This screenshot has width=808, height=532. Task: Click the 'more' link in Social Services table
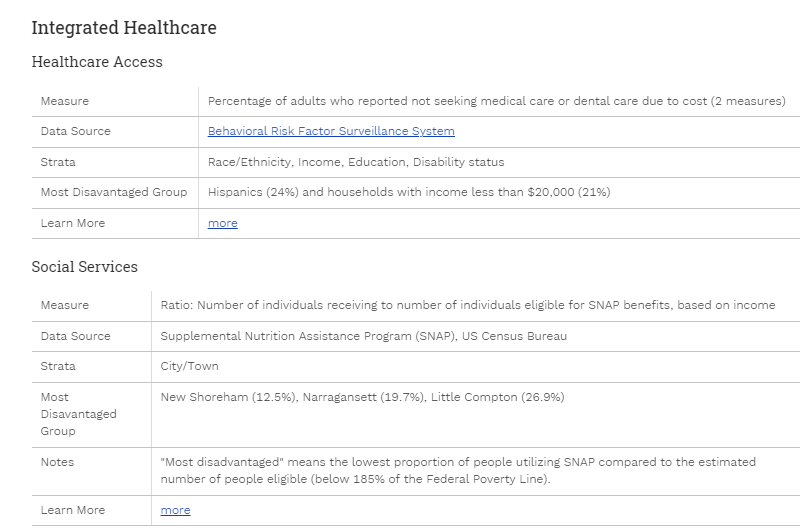point(175,510)
